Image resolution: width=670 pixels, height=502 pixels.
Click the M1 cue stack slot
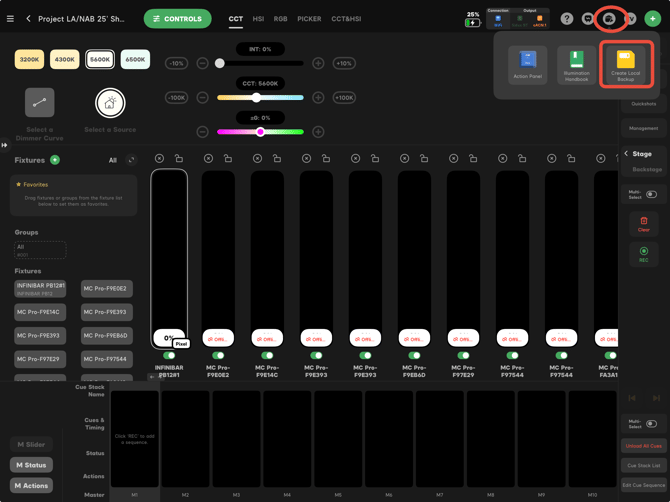pyautogui.click(x=135, y=439)
